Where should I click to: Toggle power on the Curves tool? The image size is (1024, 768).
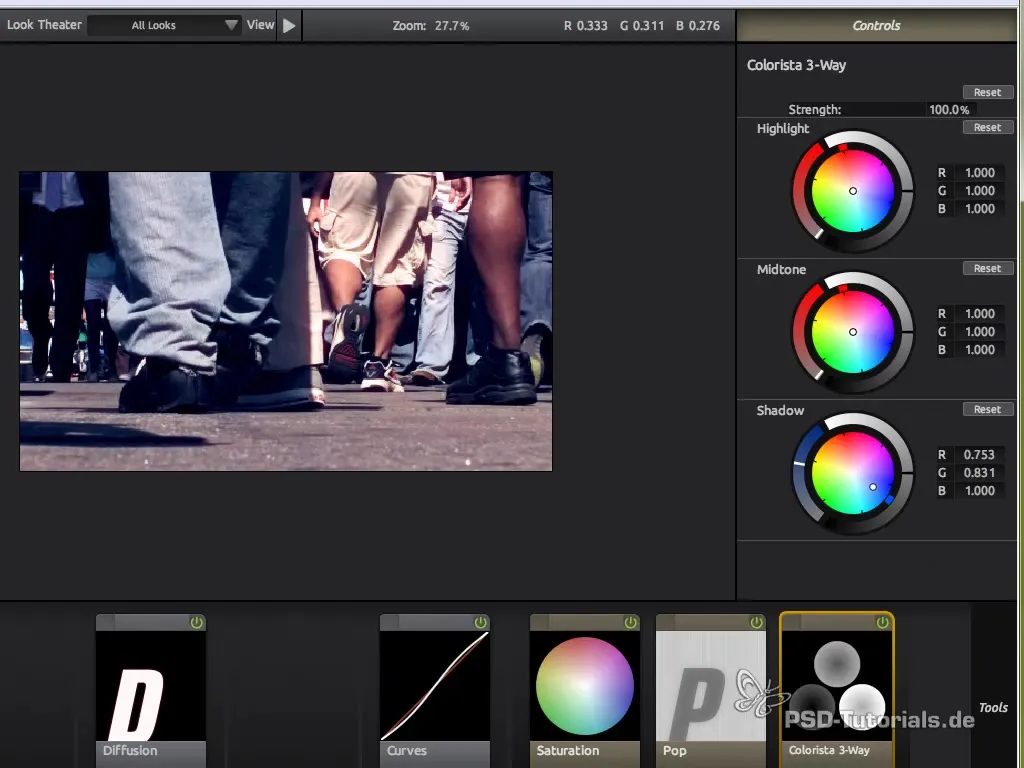[481, 622]
